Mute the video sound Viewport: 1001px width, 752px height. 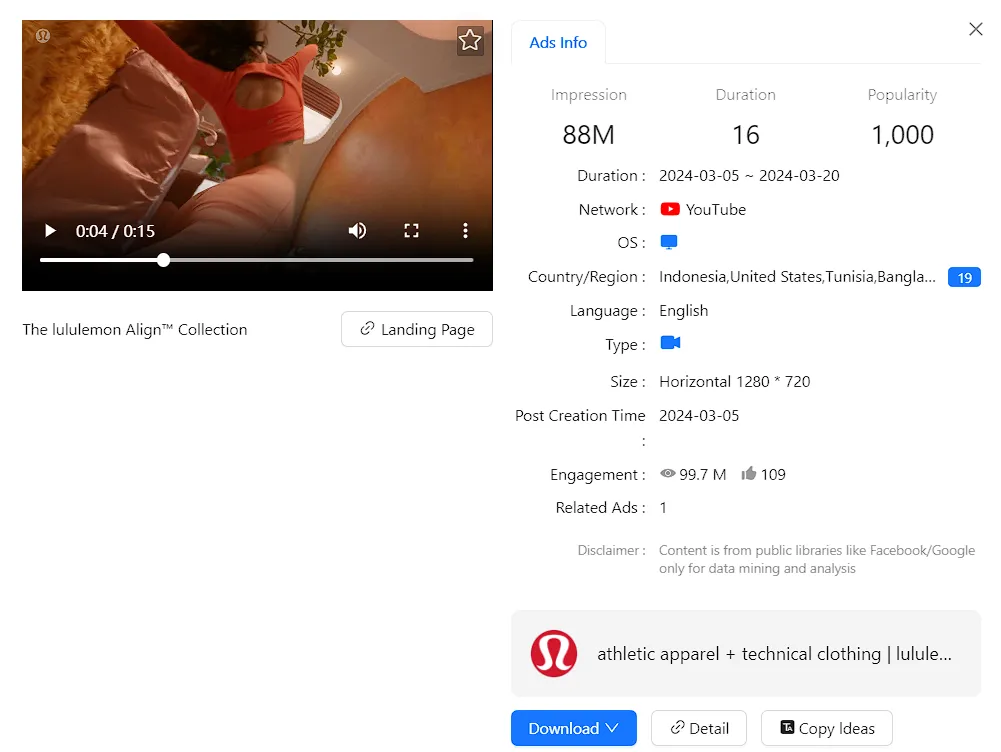pos(357,231)
